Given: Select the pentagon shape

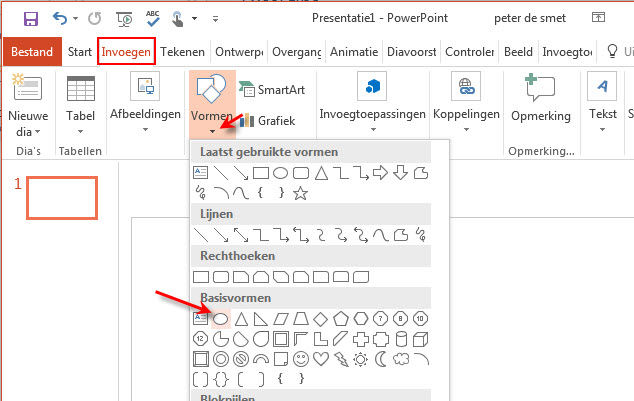Looking at the screenshot, I should [x=340, y=319].
